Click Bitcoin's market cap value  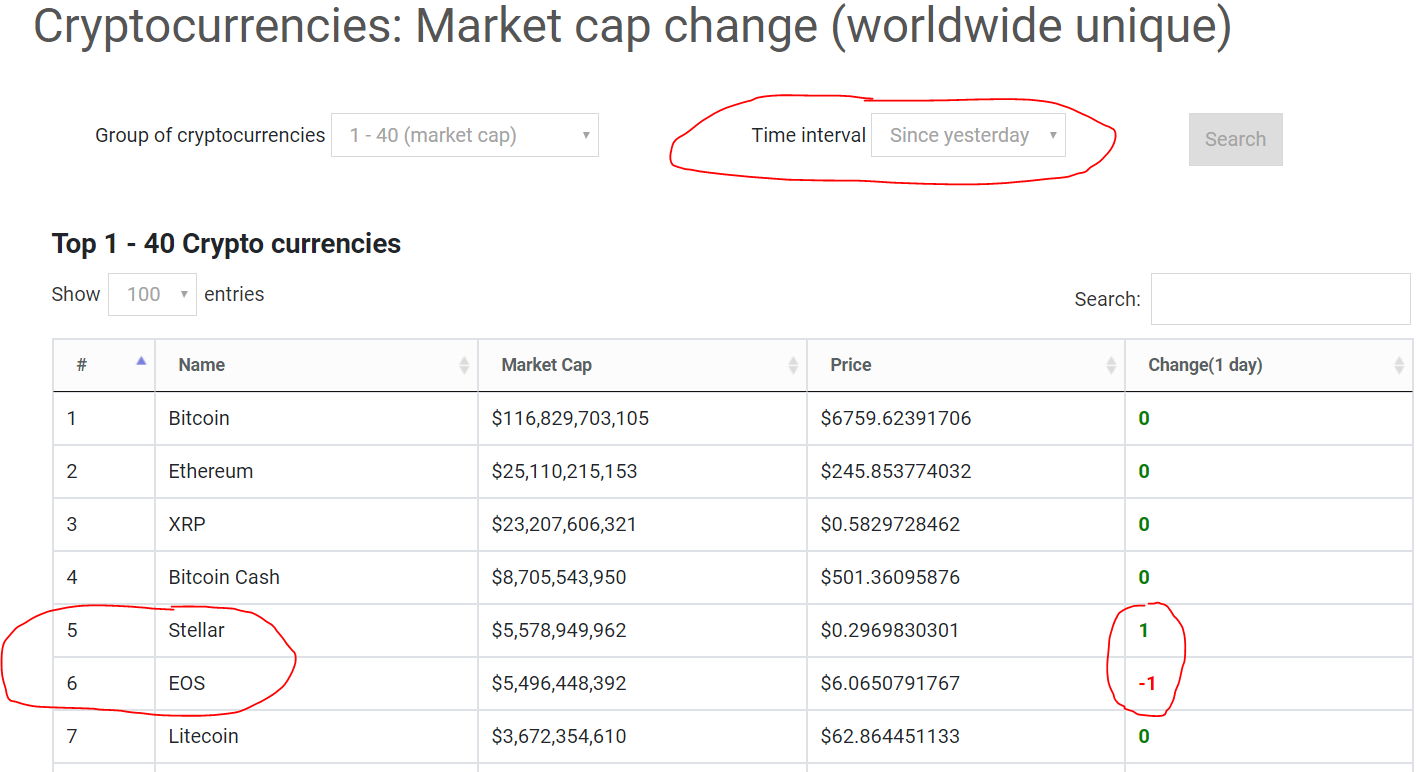click(570, 418)
